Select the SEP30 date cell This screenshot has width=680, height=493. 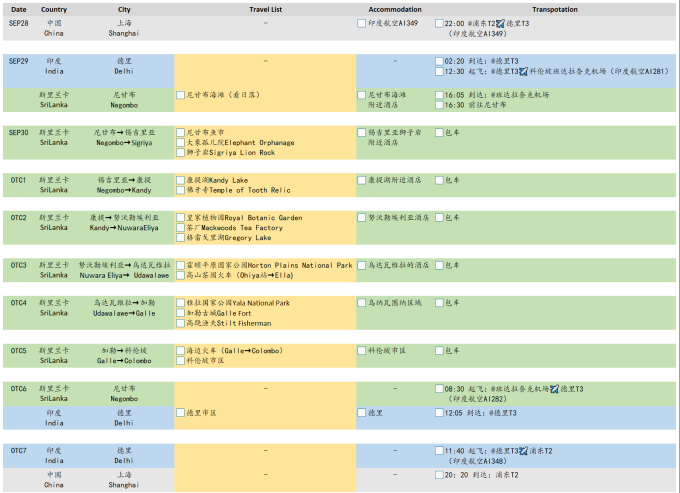[18, 132]
